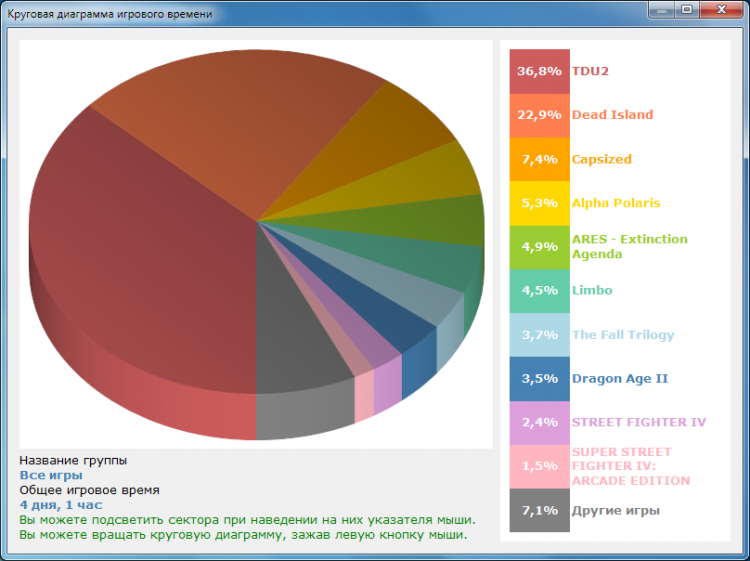Click the Все игры group name text
The height and width of the screenshot is (561, 750).
[51, 475]
